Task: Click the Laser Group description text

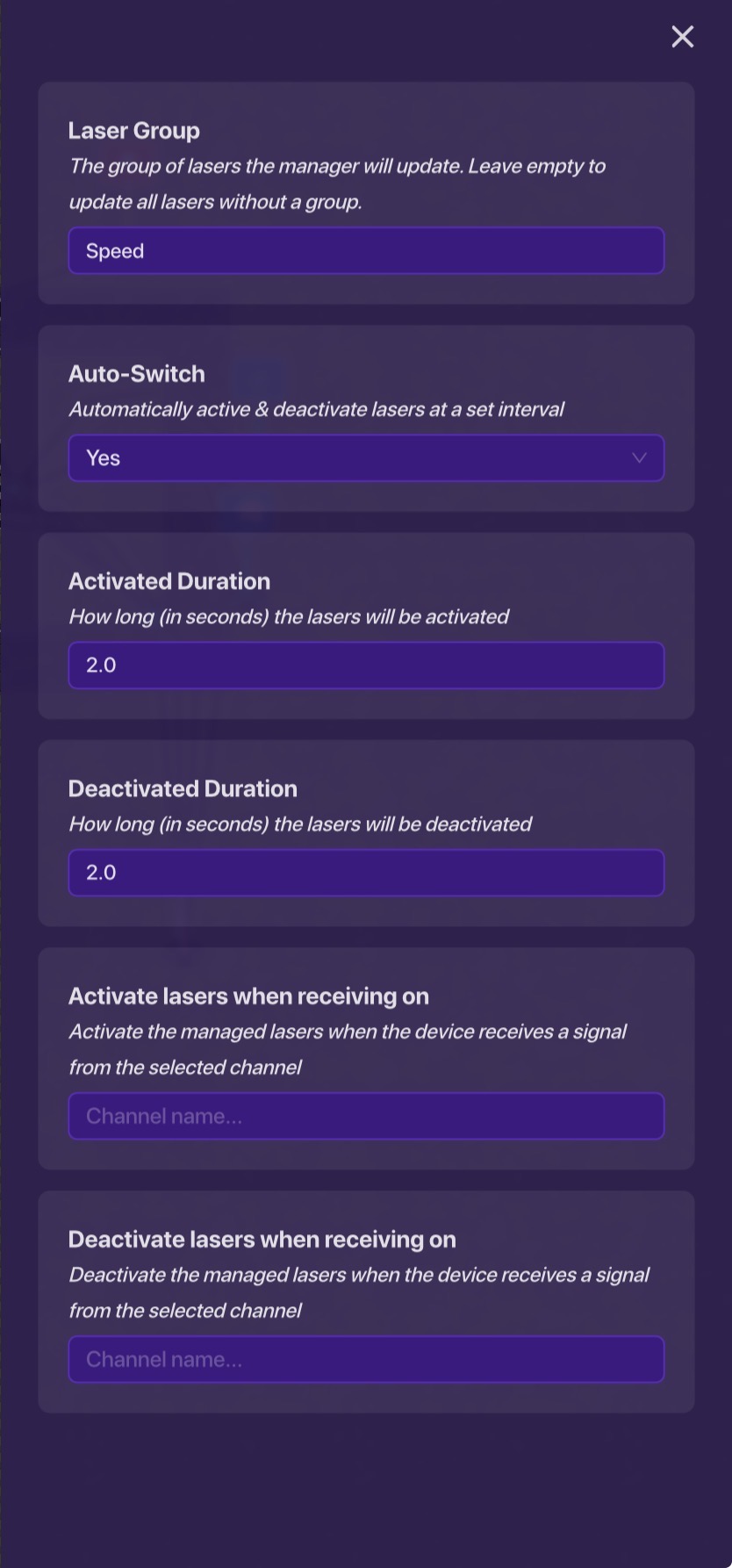Action: (x=337, y=183)
